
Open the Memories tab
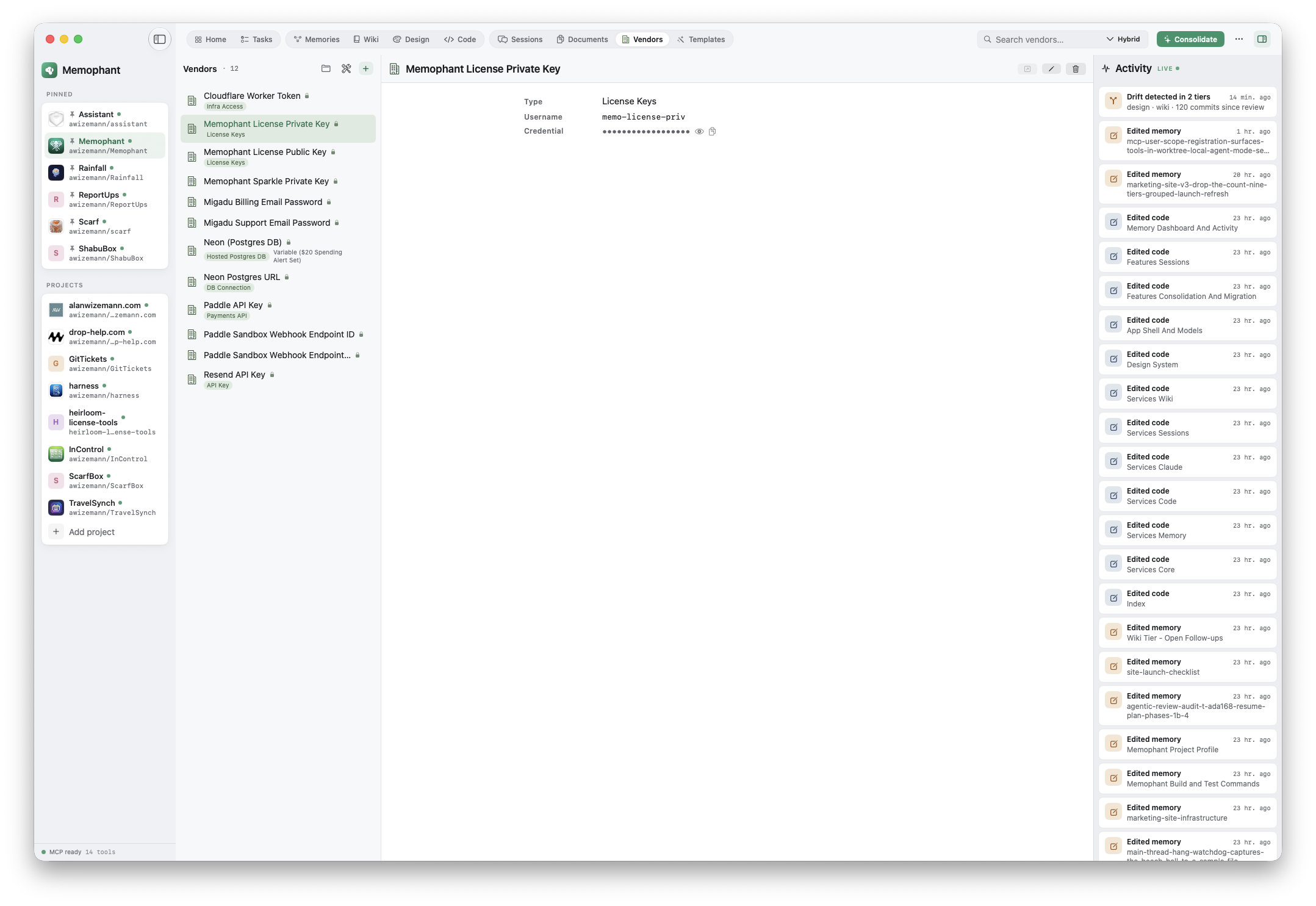point(316,39)
